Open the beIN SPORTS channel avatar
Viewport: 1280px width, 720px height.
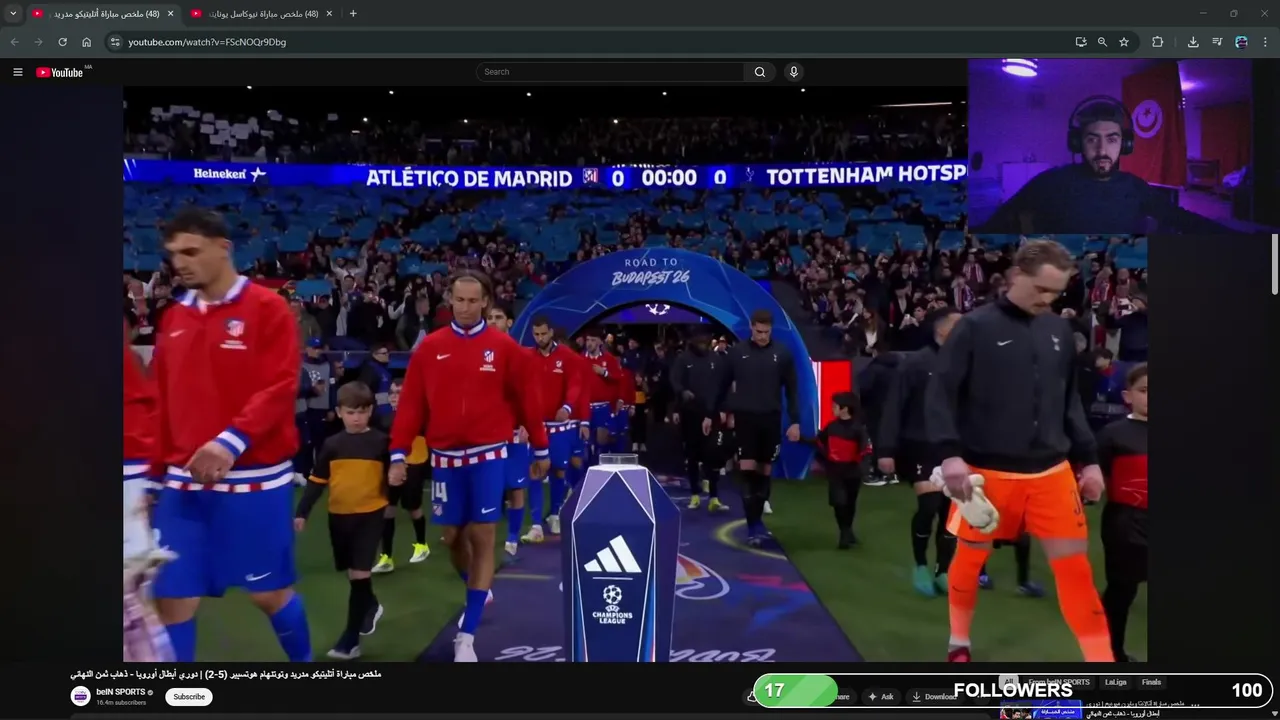pyautogui.click(x=80, y=696)
